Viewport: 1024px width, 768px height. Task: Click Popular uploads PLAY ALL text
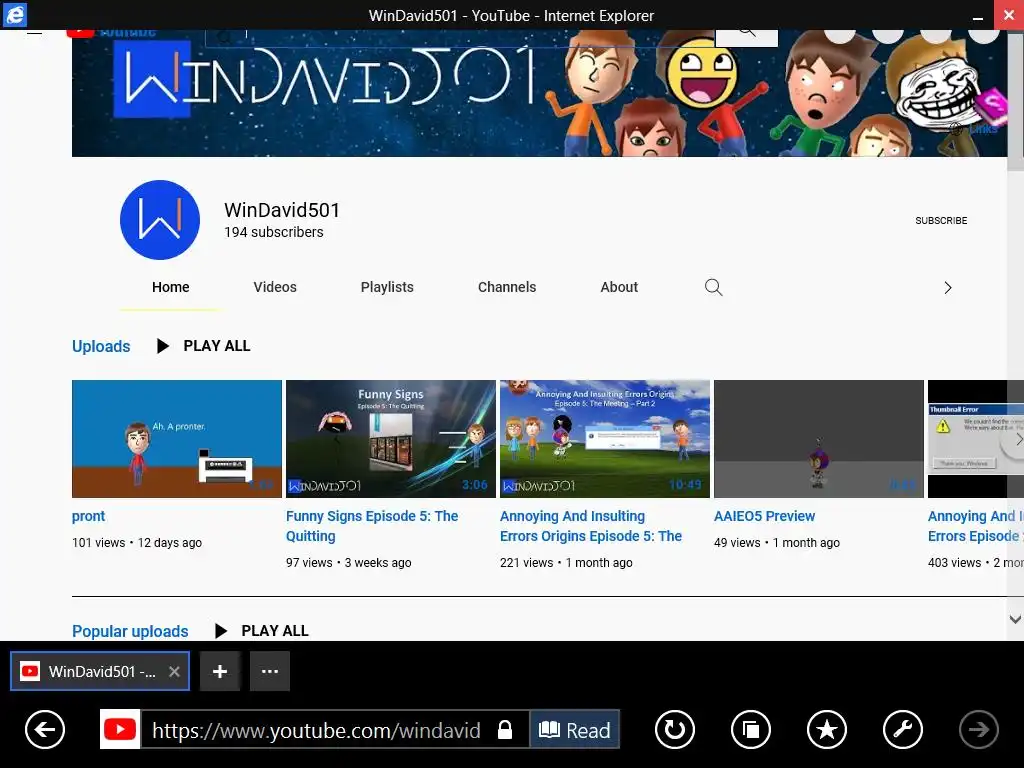275,631
